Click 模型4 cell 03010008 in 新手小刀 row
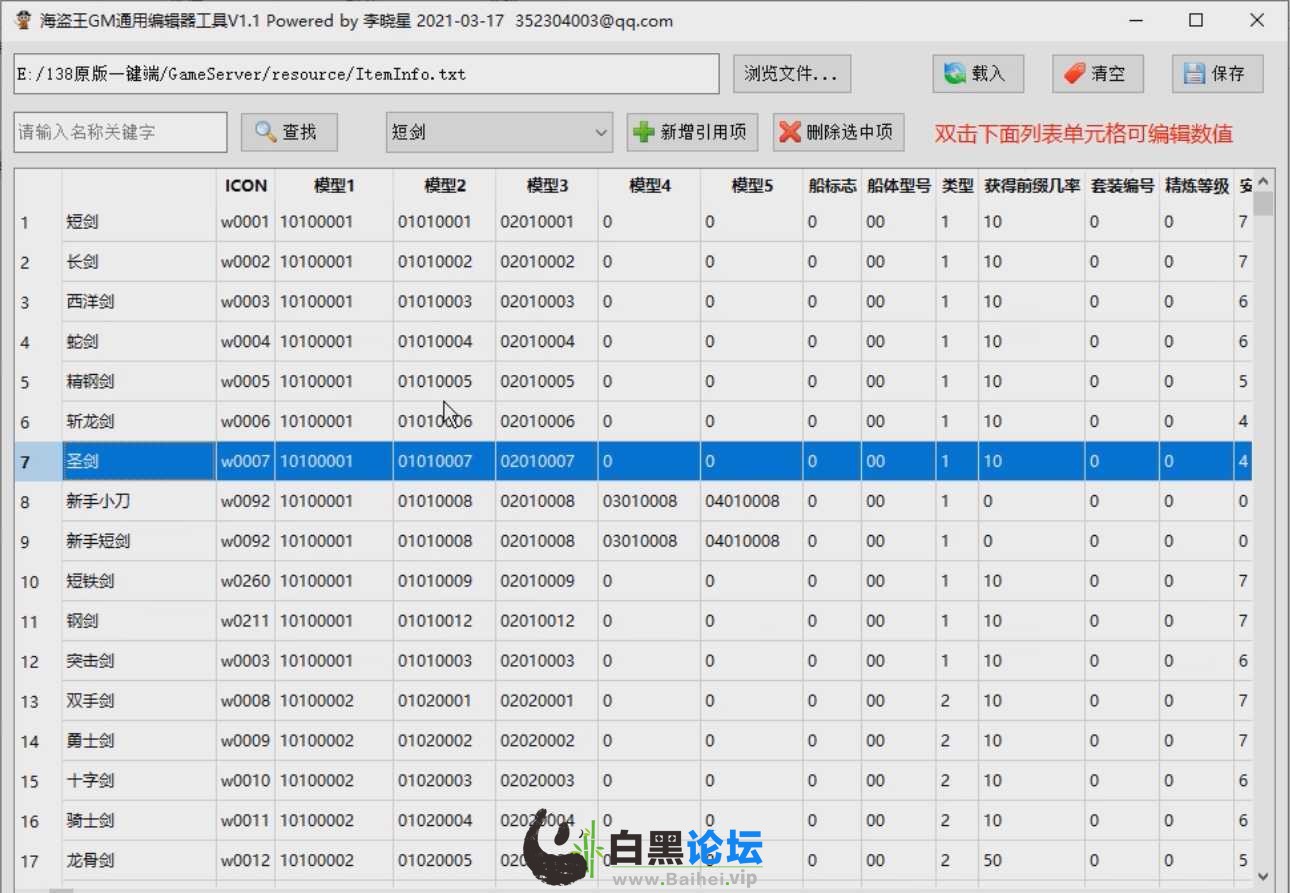1290x893 pixels. pos(650,501)
